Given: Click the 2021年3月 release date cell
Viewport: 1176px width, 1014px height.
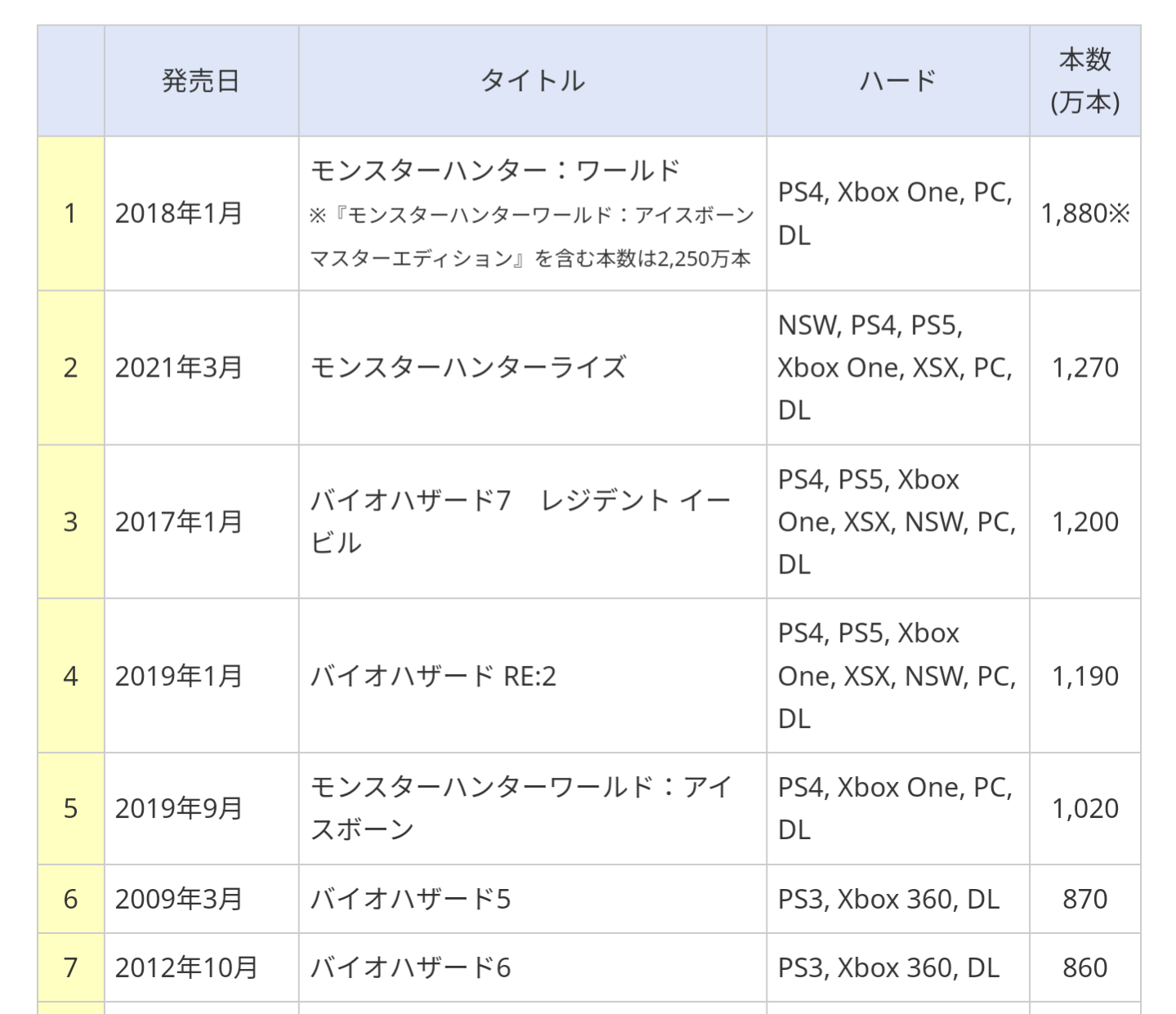Looking at the screenshot, I should pos(201,368).
